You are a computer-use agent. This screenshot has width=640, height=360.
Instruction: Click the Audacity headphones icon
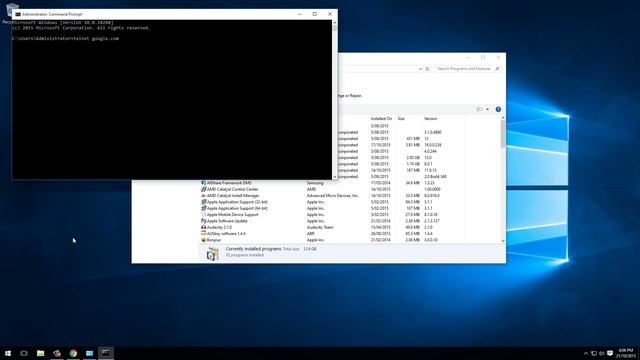tap(203, 227)
